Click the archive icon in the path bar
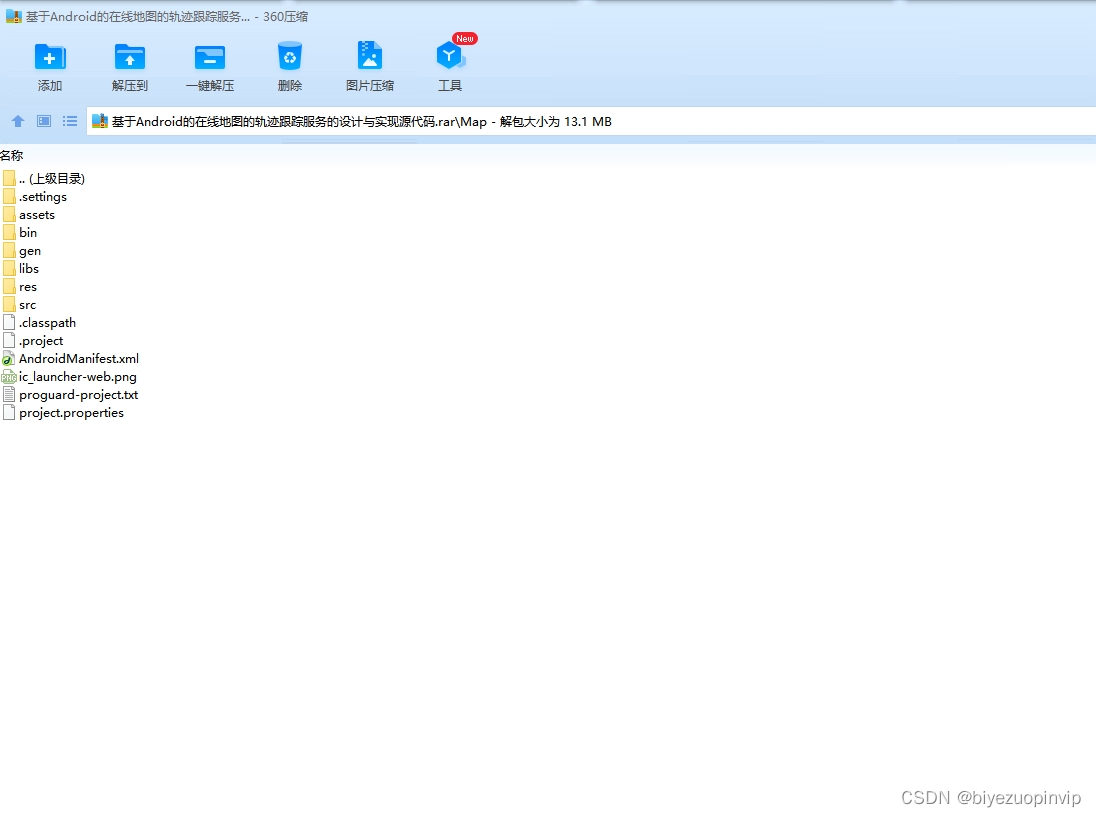This screenshot has height=817, width=1096. tap(100, 122)
